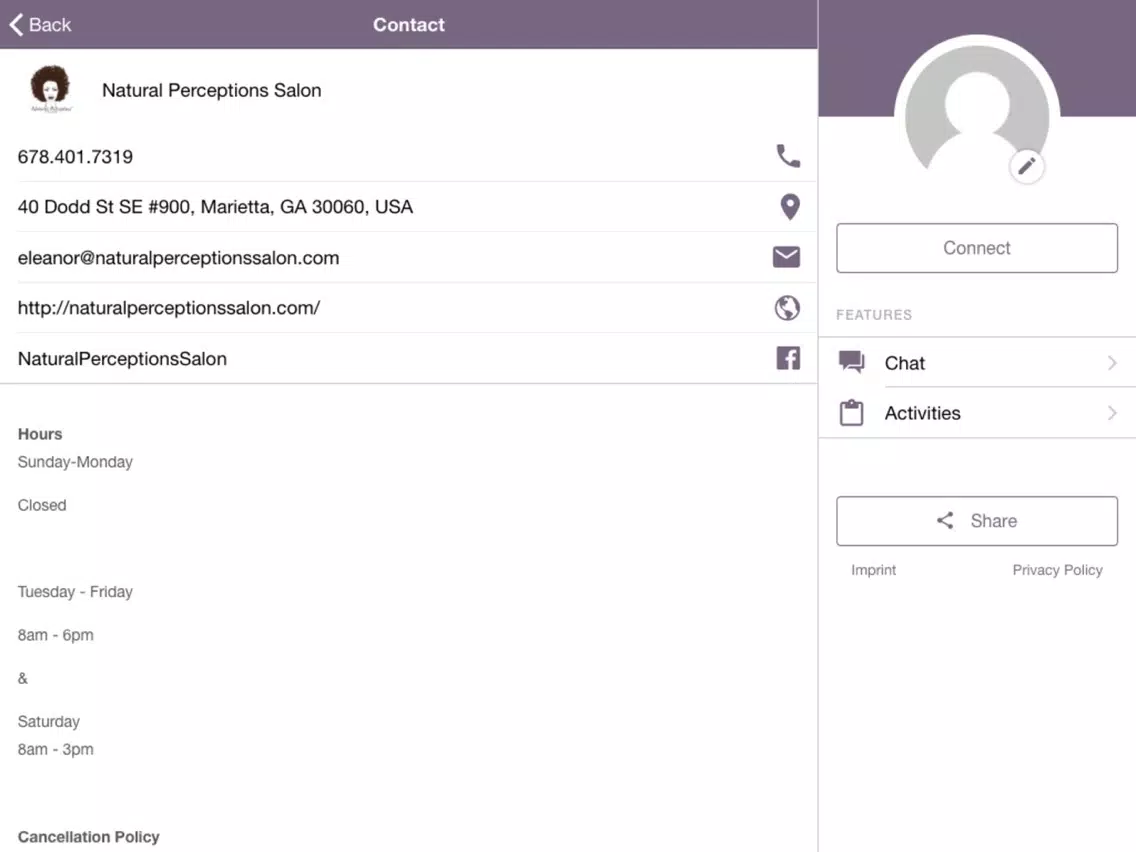Select phone number 678.401.7319
Screen dimensions: 1136x852
tap(75, 156)
